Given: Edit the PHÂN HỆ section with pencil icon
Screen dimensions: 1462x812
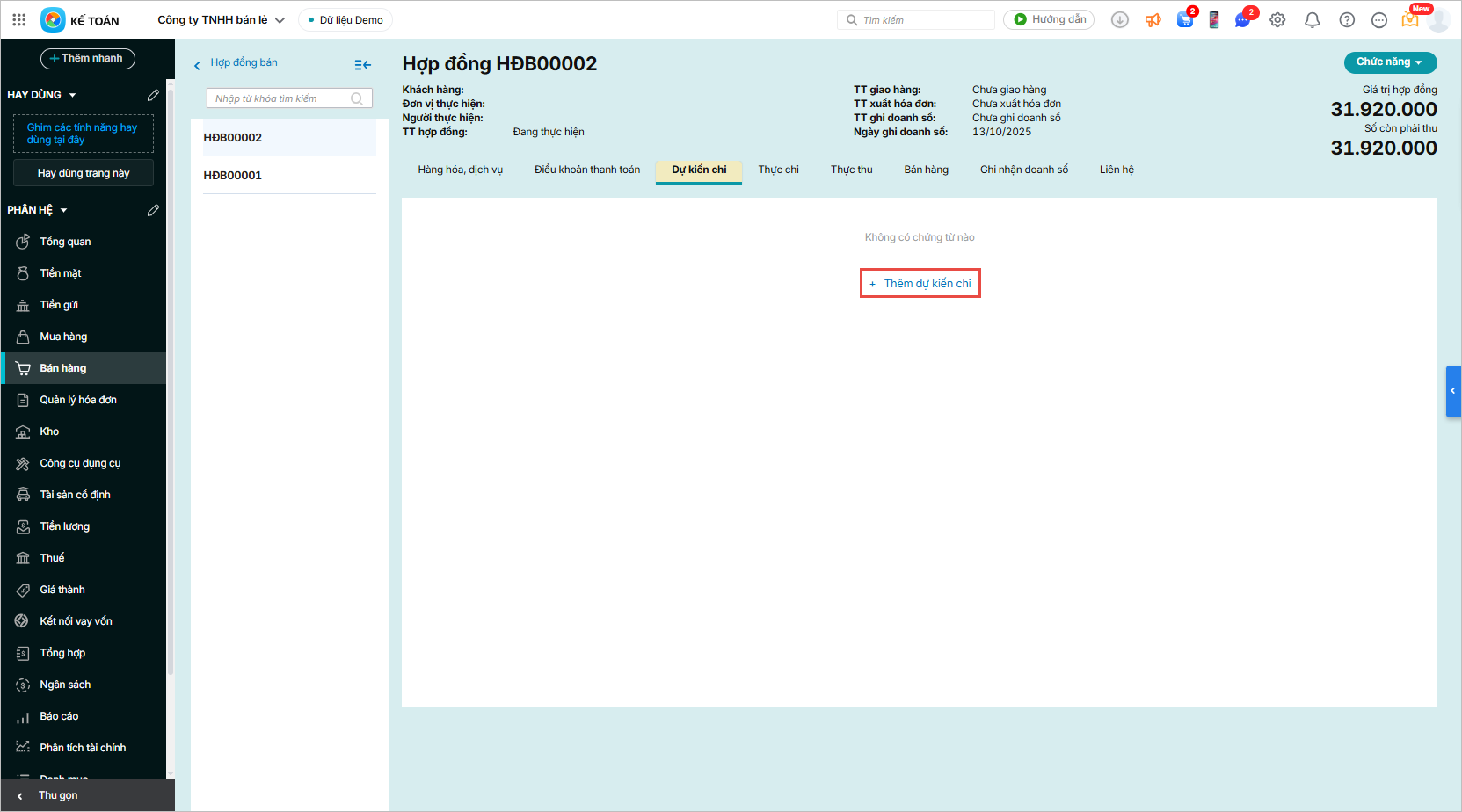Looking at the screenshot, I should 153,210.
